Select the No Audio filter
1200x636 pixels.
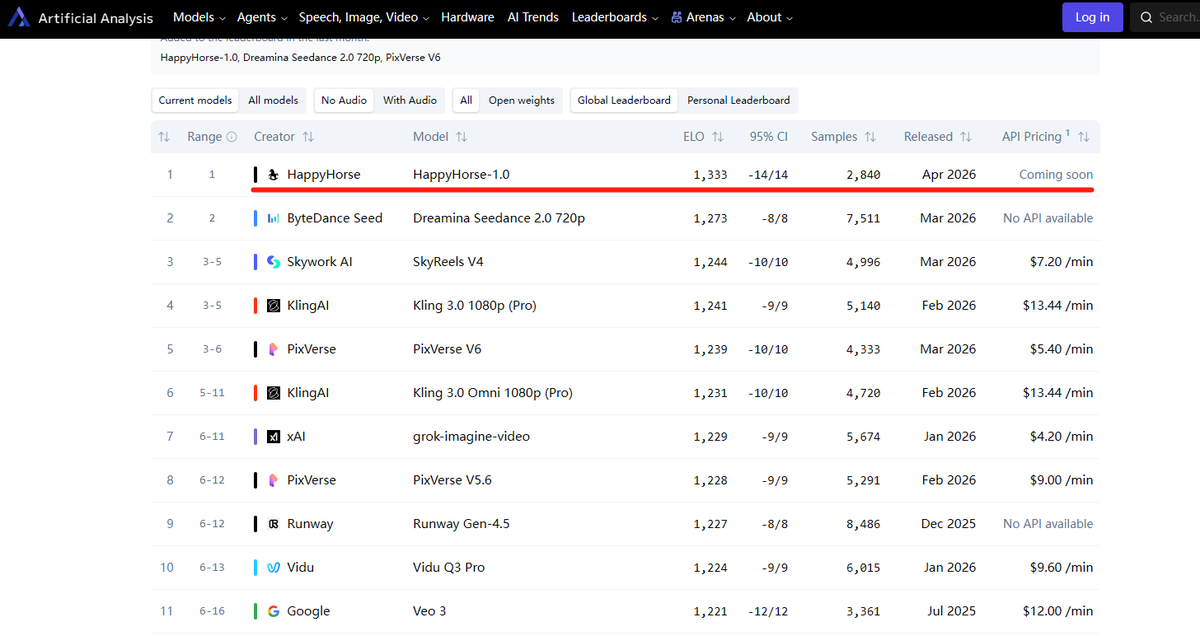(343, 100)
